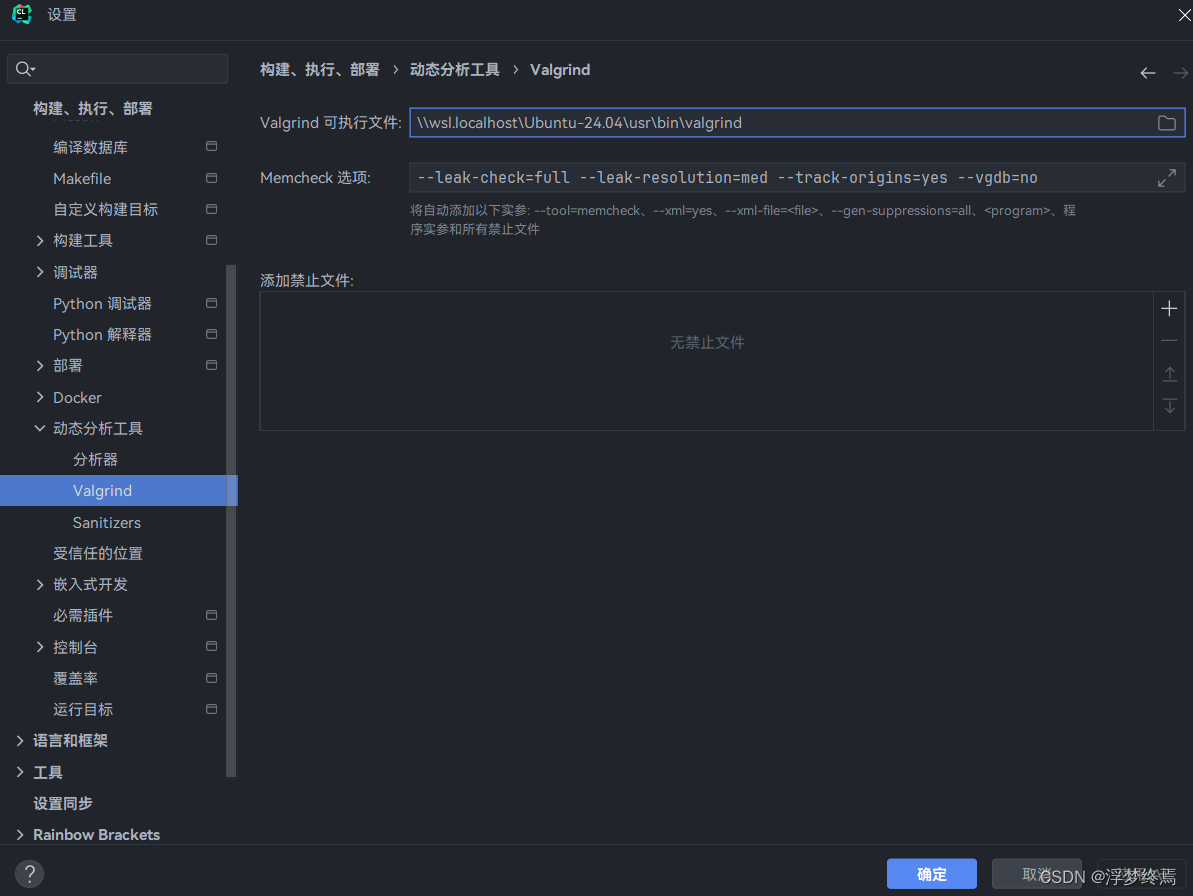1193x896 pixels.
Task: Open help via question mark icon
Action: (x=30, y=874)
